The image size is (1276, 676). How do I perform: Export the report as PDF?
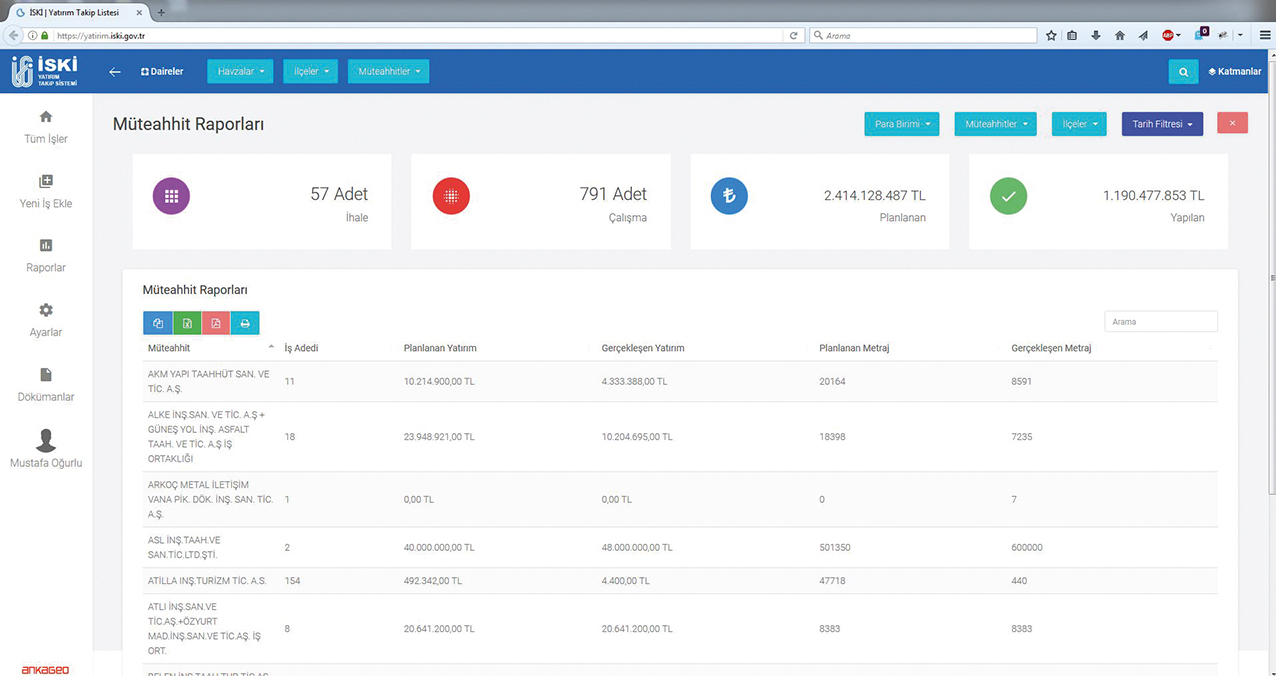tap(216, 323)
